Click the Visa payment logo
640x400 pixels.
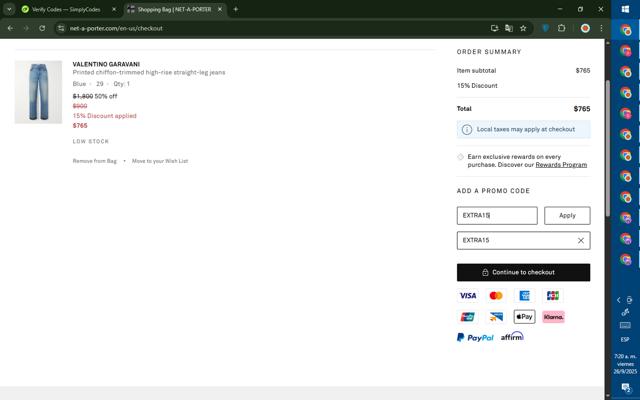468,296
